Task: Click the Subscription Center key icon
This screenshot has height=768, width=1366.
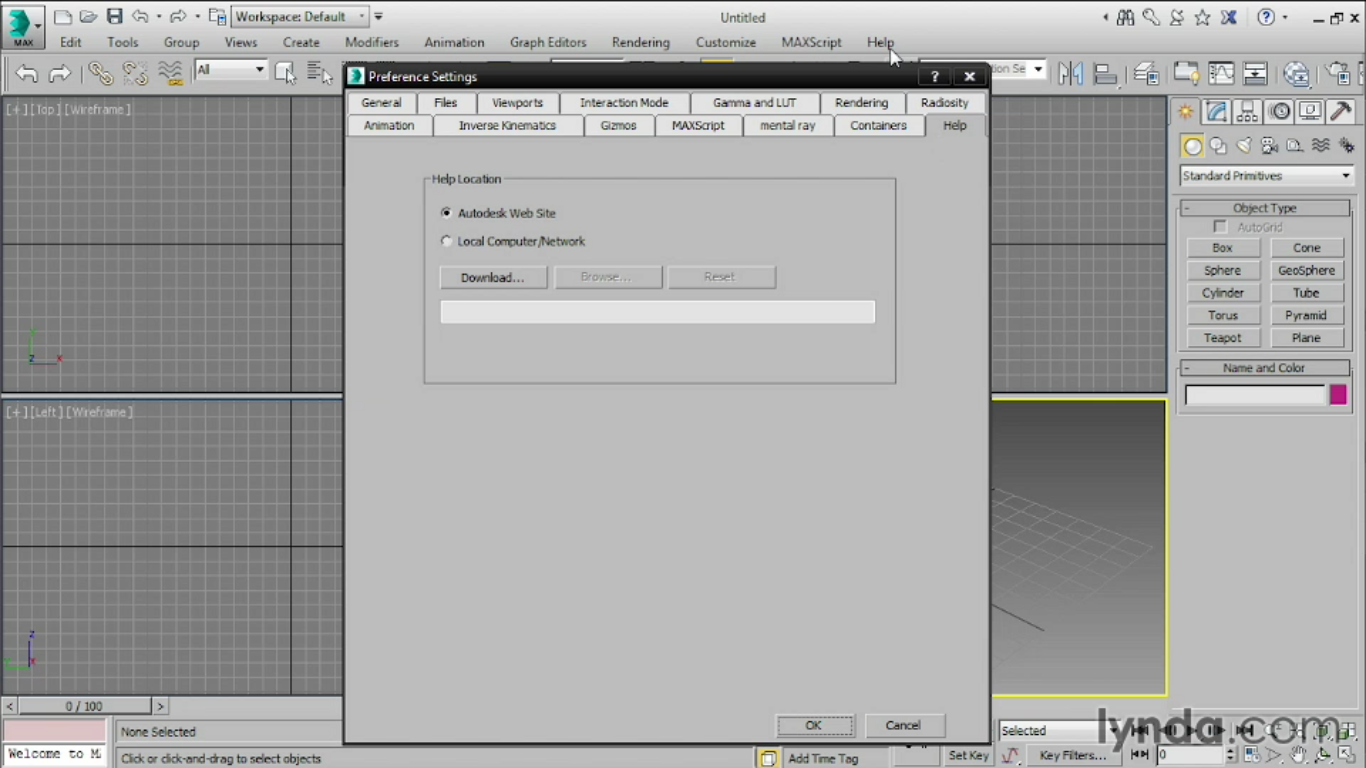Action: (x=1152, y=17)
